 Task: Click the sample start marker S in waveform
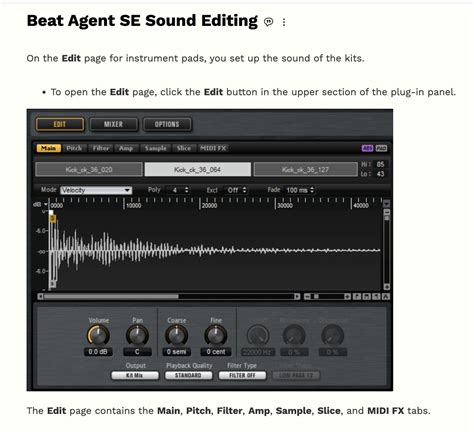[53, 218]
